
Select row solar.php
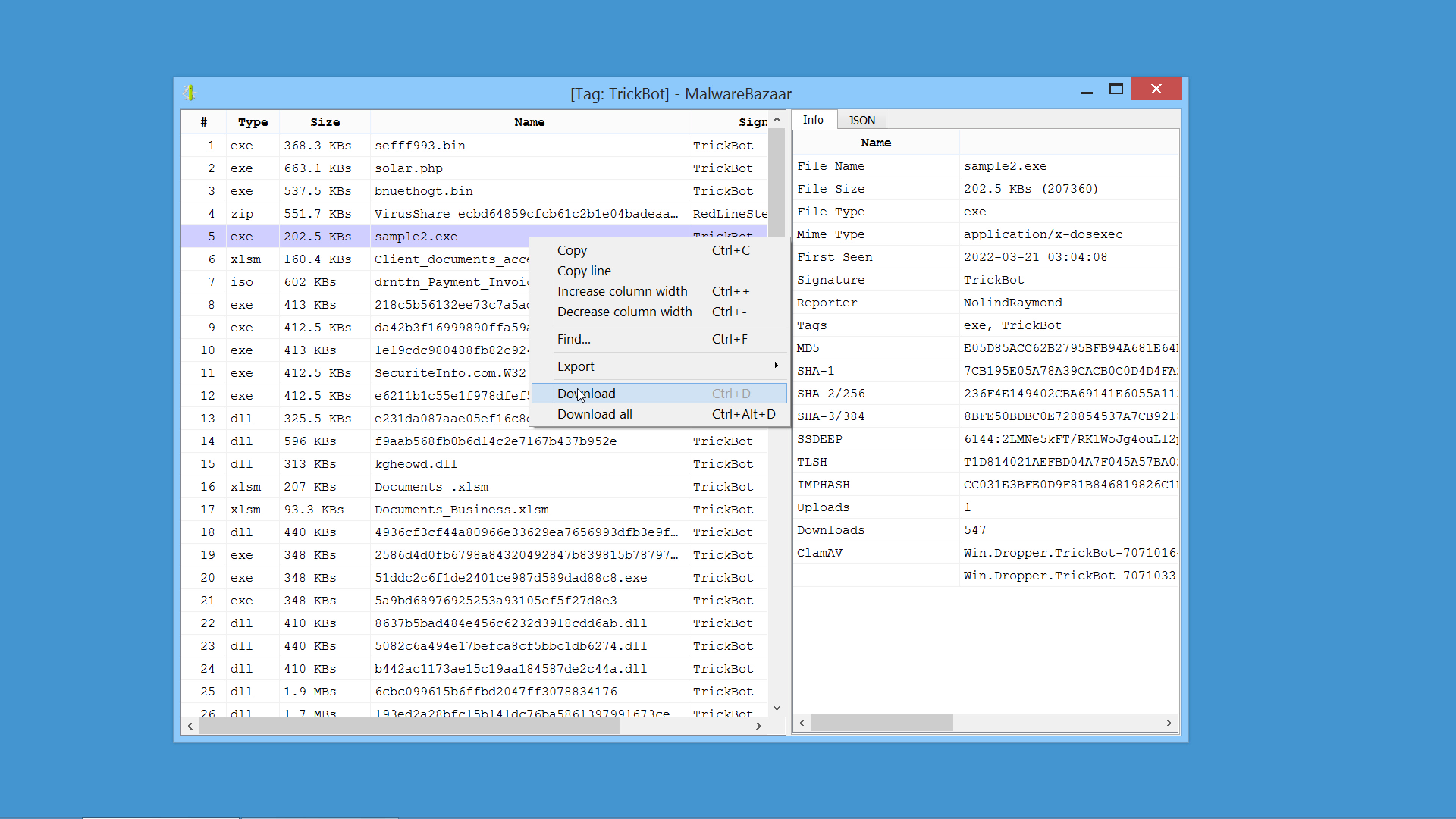pos(475,168)
